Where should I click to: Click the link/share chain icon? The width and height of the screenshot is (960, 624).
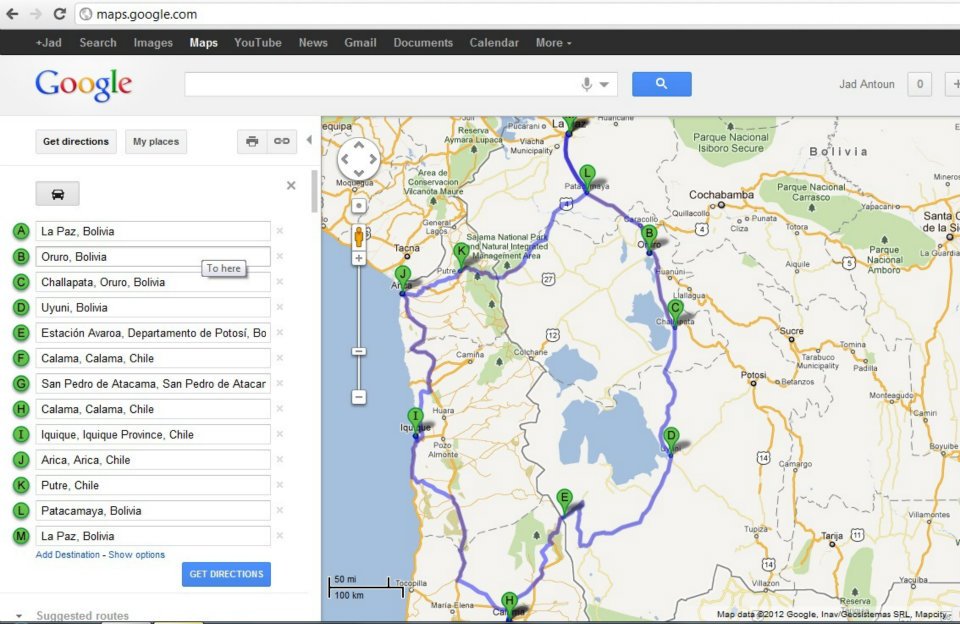(x=282, y=142)
